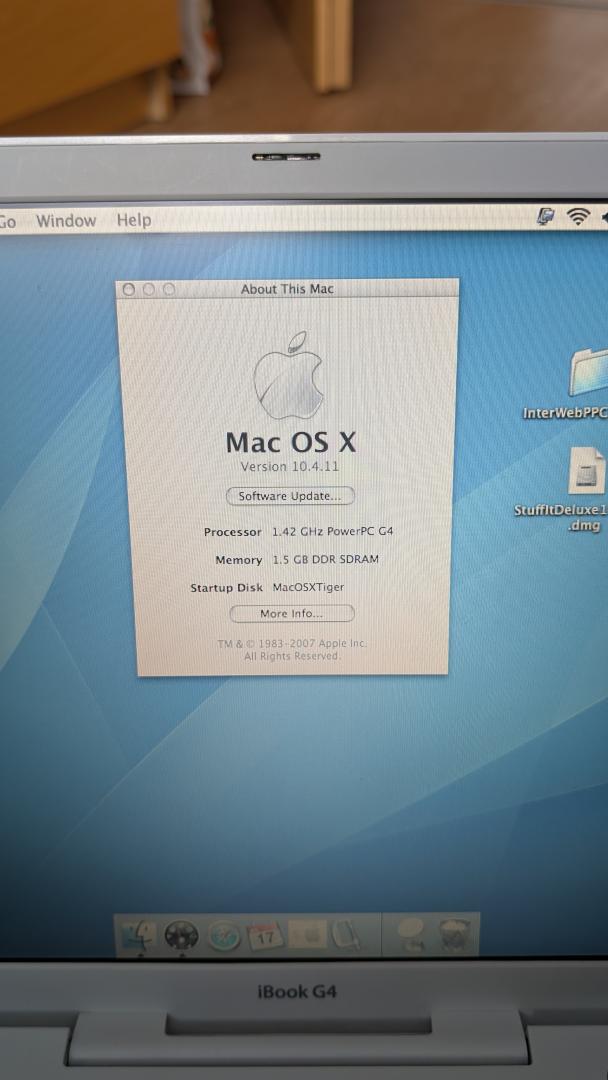This screenshot has width=608, height=1080.
Task: Open the Trash in the dock
Action: pos(454,936)
